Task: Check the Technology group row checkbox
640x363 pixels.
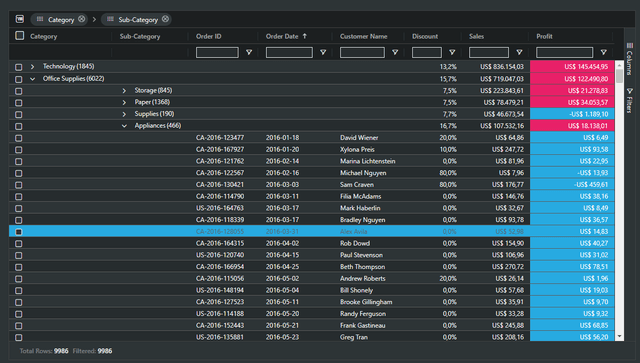Action: (x=19, y=67)
